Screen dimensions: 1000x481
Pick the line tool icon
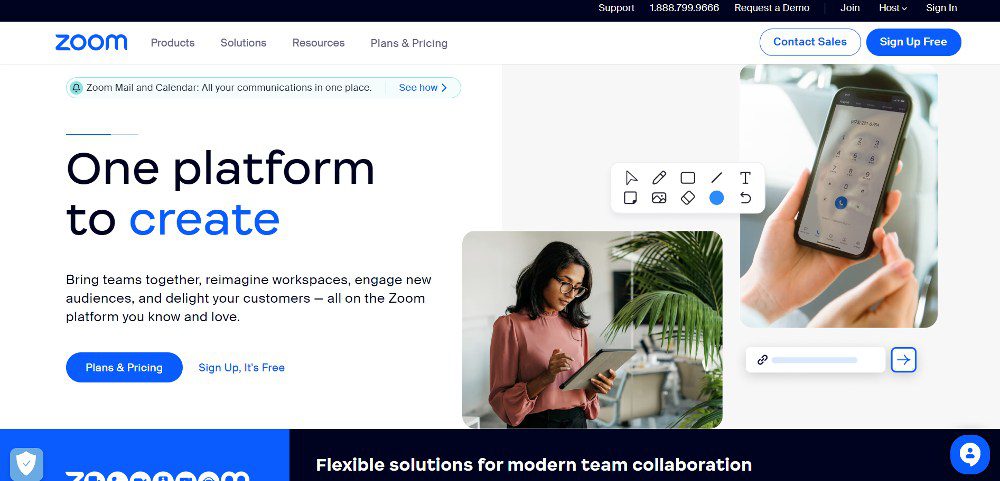pyautogui.click(x=716, y=178)
